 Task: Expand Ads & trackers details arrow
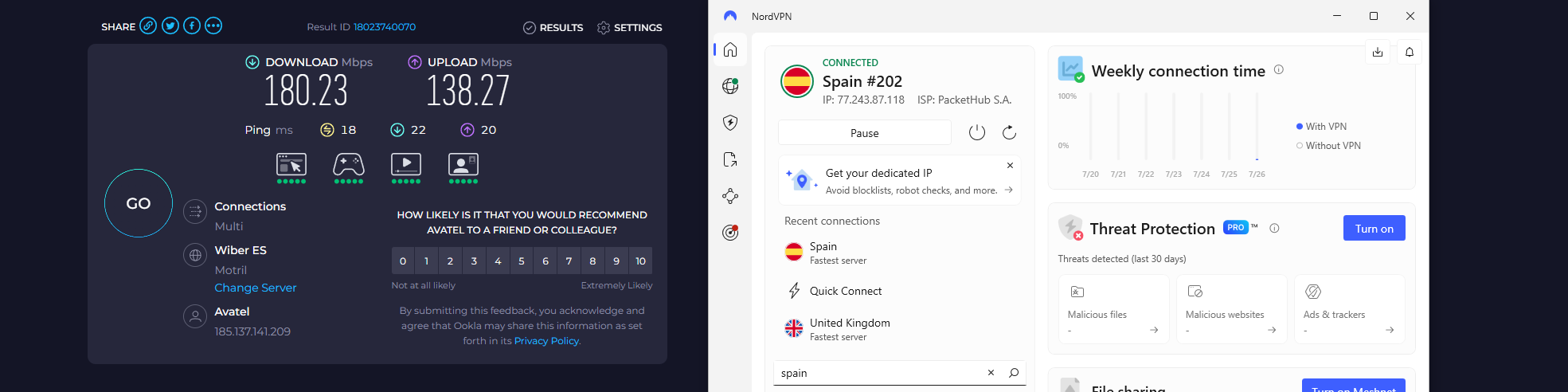(1390, 330)
